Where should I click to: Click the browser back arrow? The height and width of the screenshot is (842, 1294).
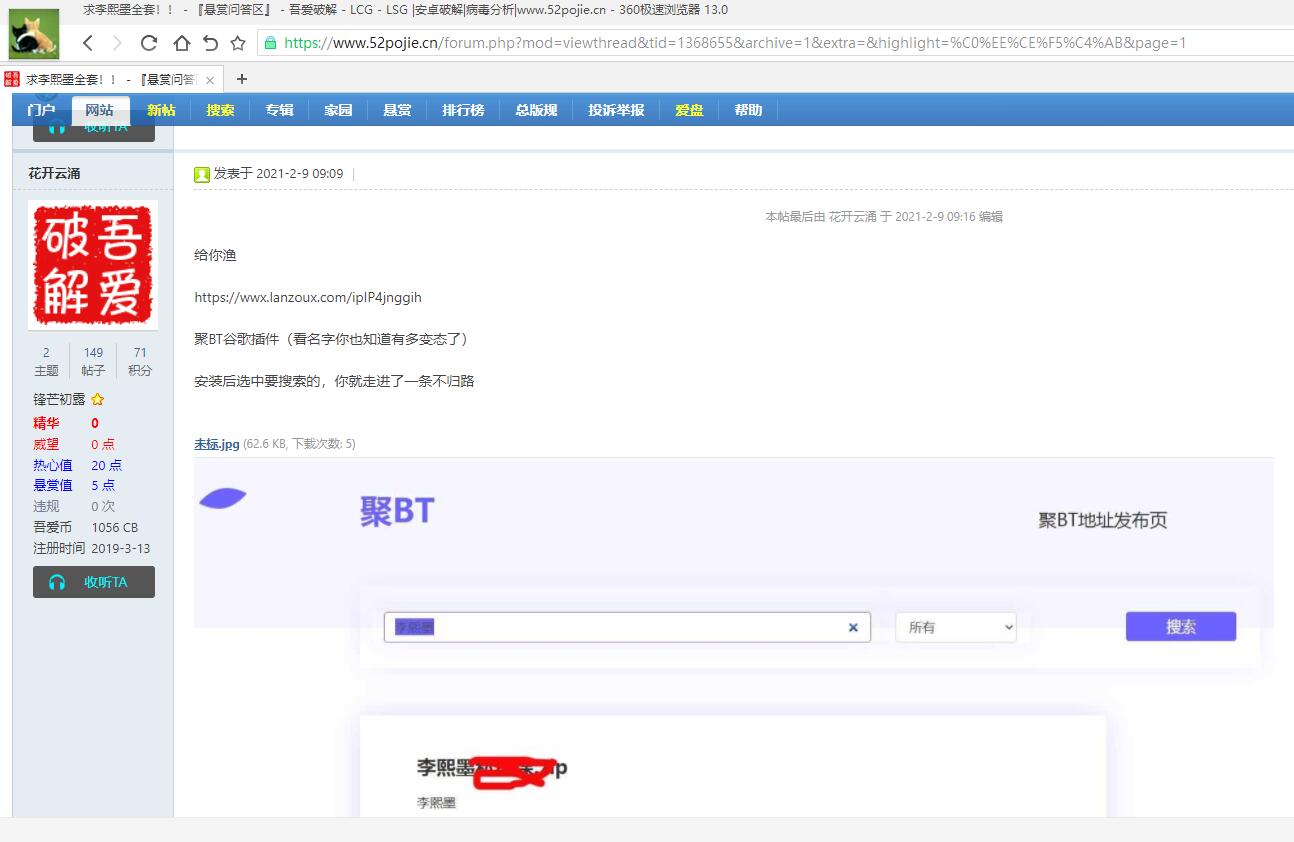click(x=88, y=43)
